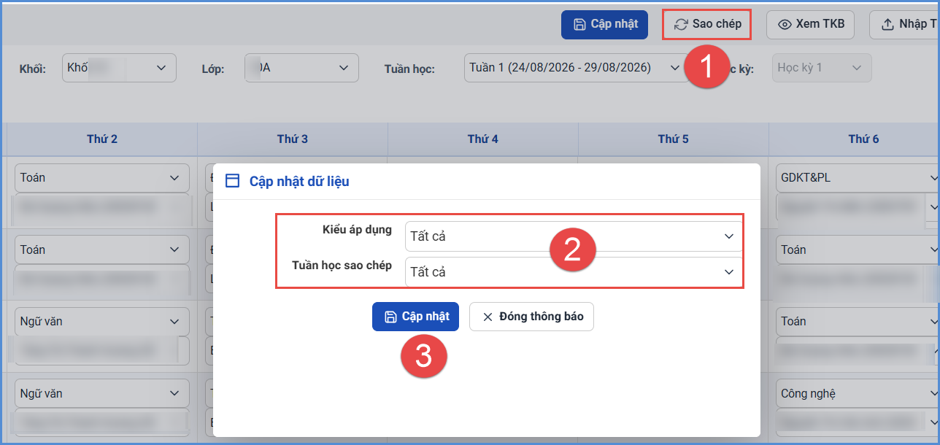Image resolution: width=940 pixels, height=445 pixels.
Task: Click the Sao chép button in the toolbar
Action: [707, 25]
